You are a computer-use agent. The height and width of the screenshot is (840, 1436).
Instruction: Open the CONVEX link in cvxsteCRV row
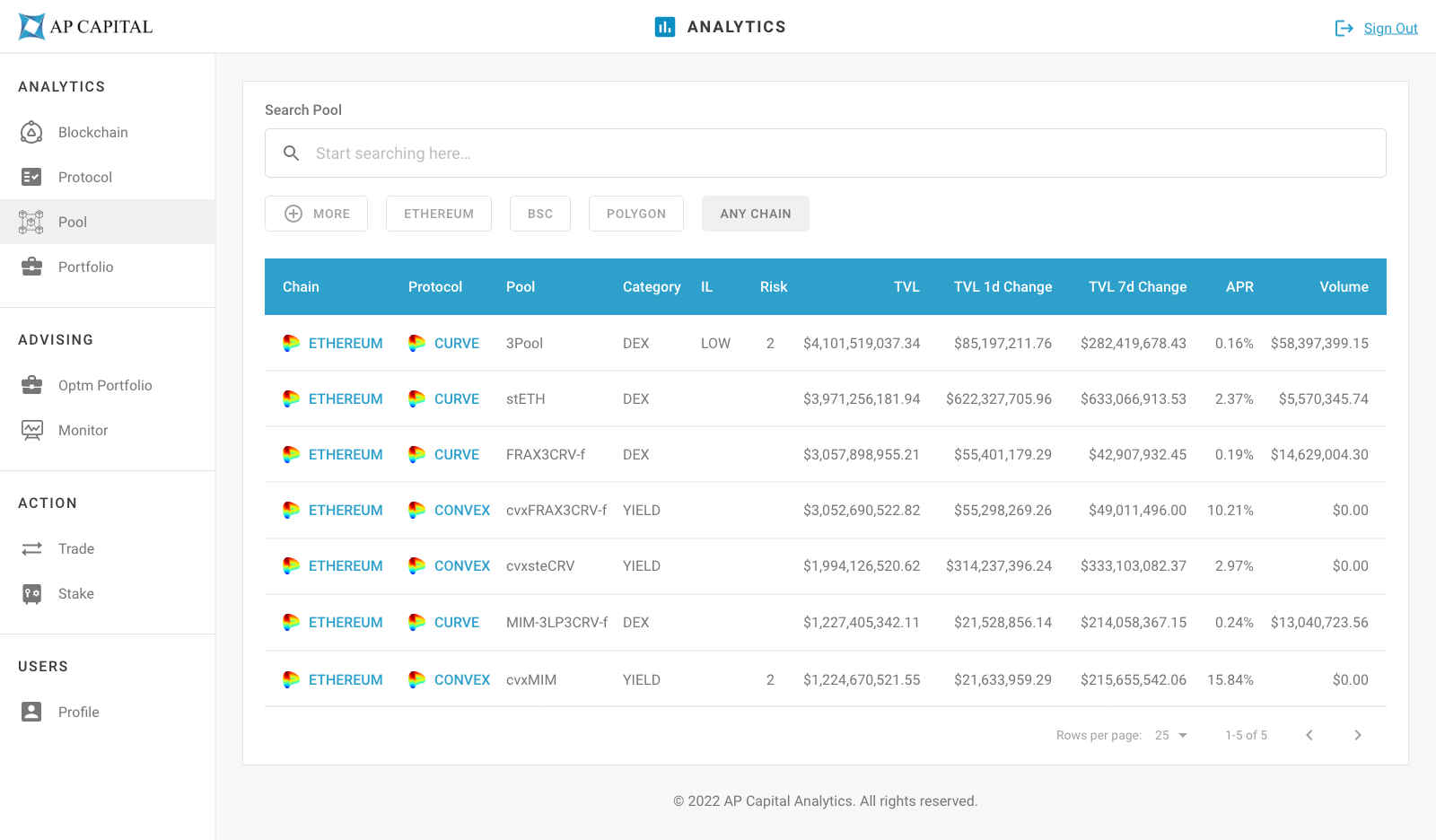(x=462, y=565)
